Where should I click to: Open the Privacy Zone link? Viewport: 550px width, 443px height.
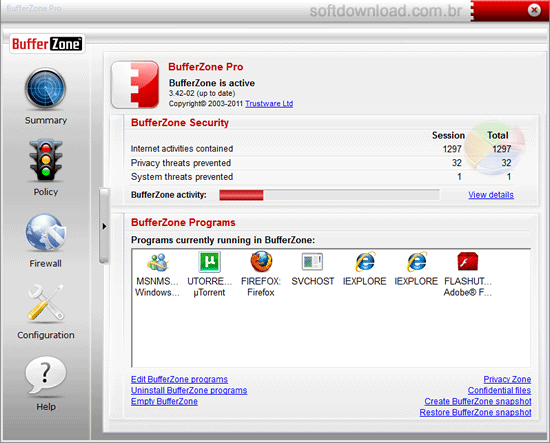(507, 380)
